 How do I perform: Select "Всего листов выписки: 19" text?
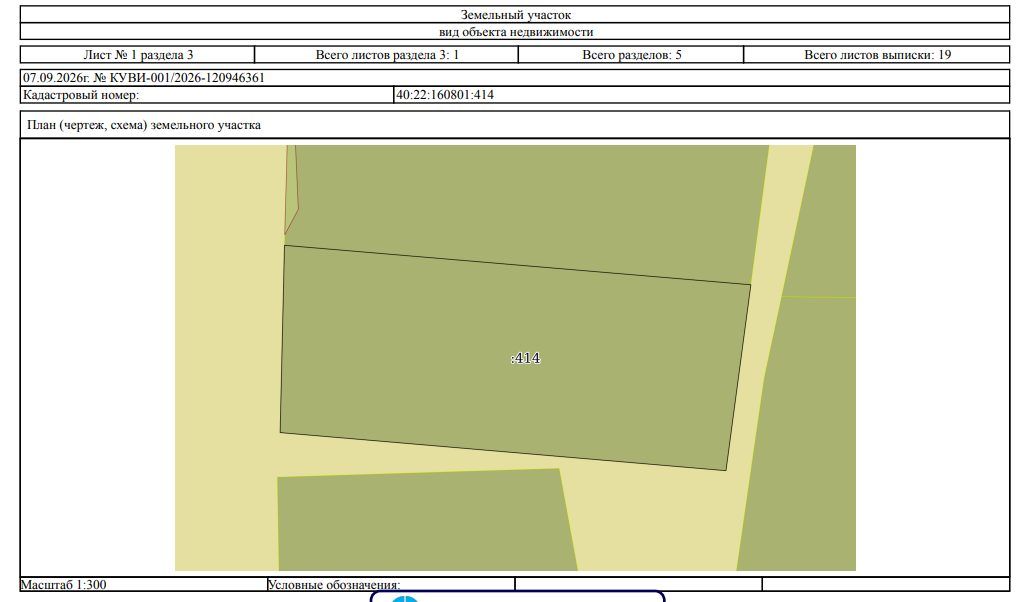point(877,55)
